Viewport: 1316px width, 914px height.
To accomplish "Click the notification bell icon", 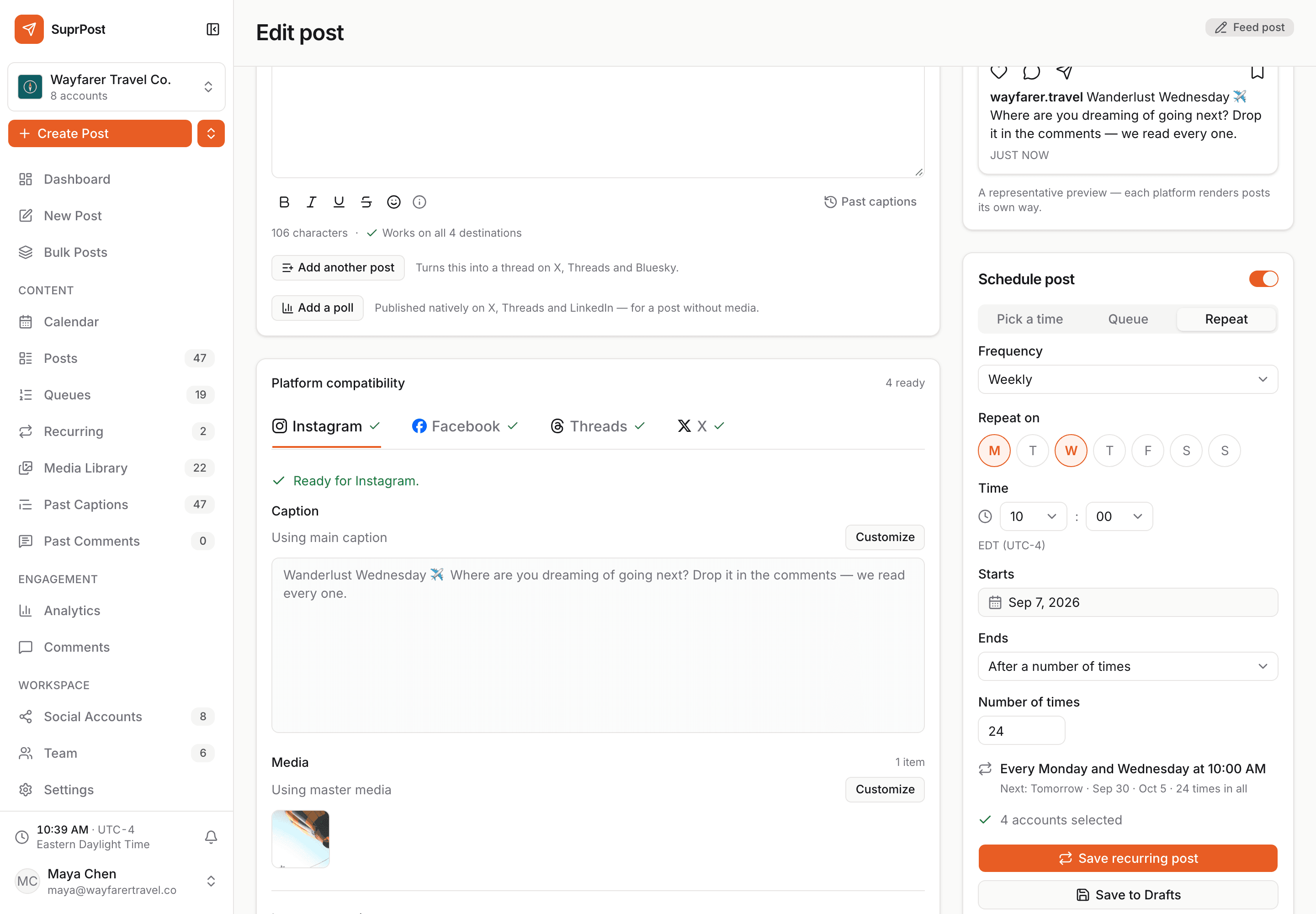I will pos(211,837).
